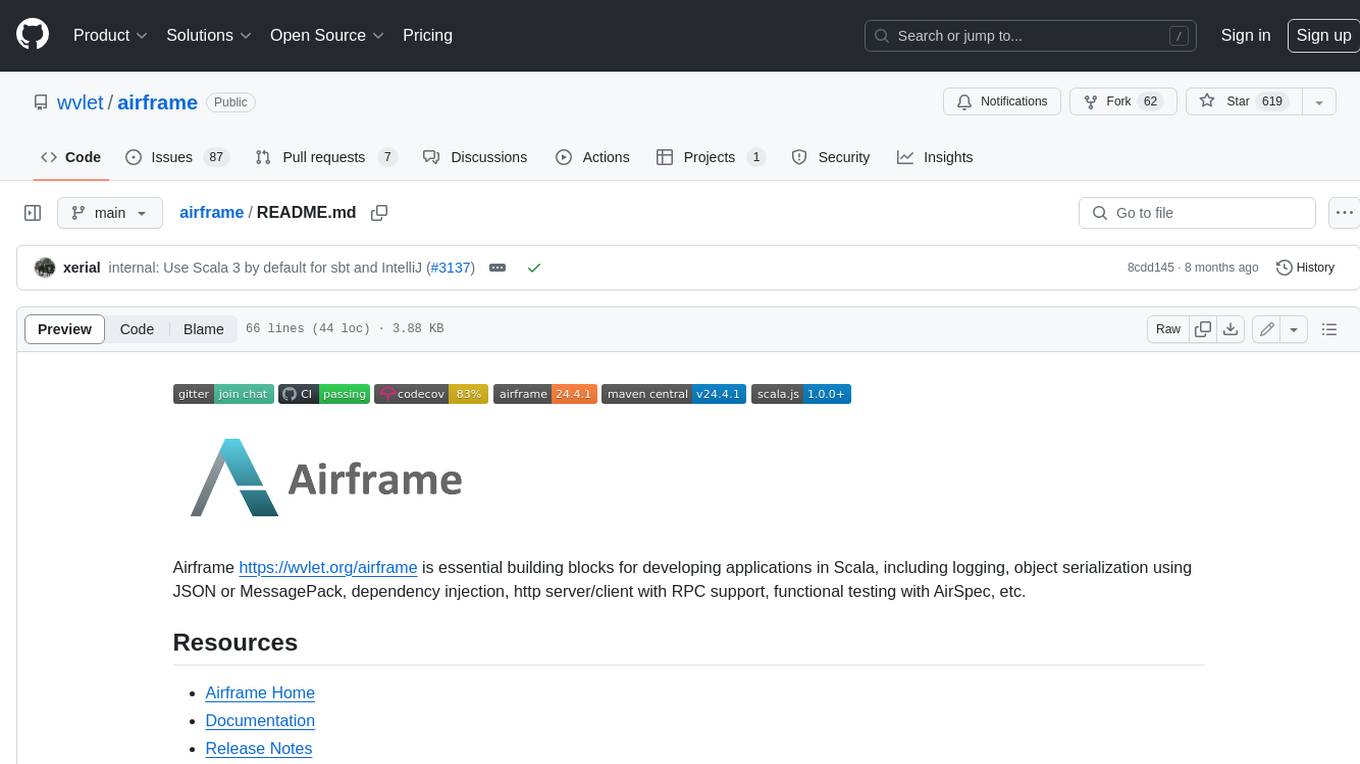1360x764 pixels.
Task: Click the maven central v24.4.1 badge
Action: [x=673, y=394]
